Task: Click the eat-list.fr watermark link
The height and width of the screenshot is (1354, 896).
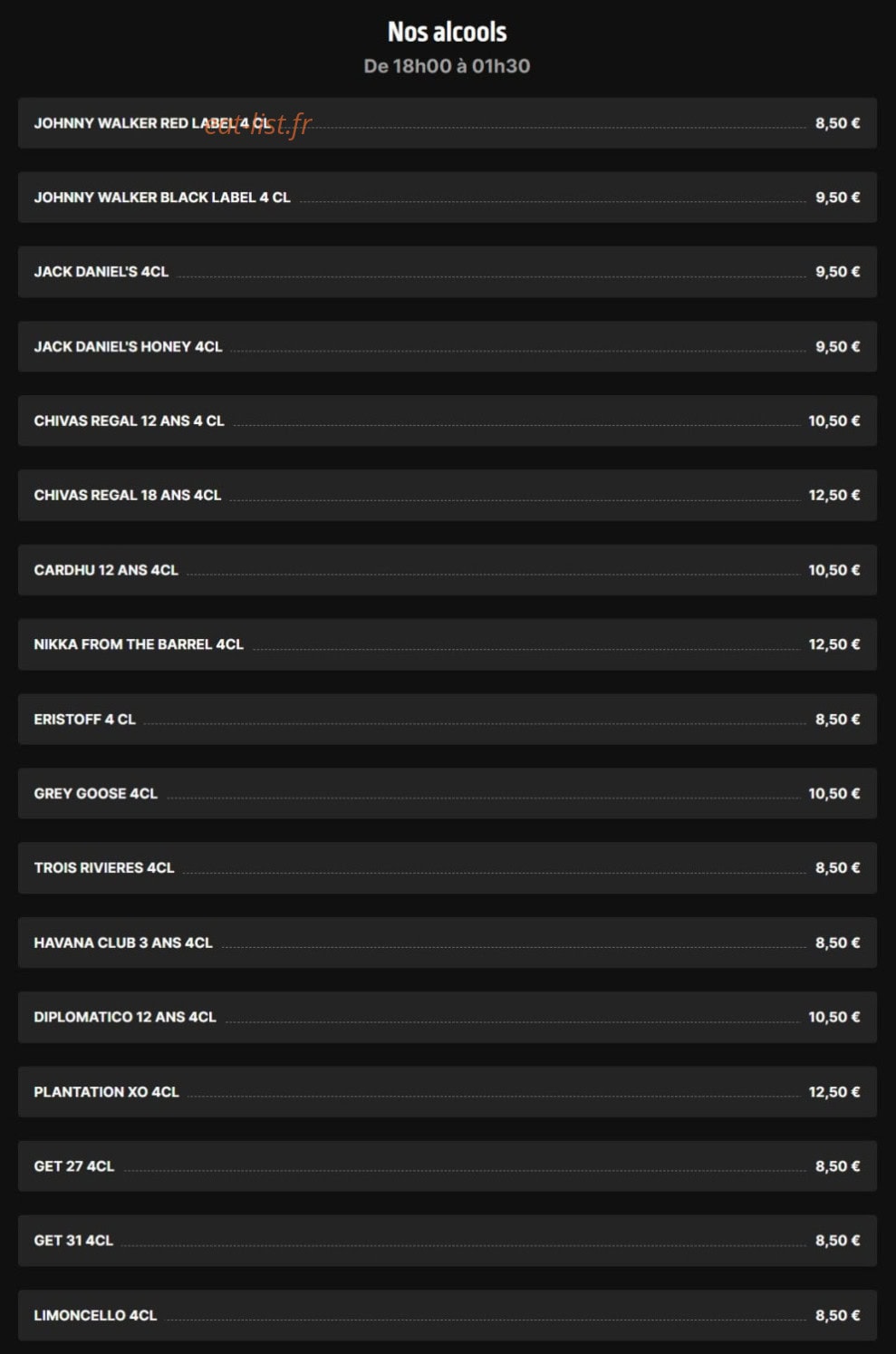Action: [x=258, y=123]
